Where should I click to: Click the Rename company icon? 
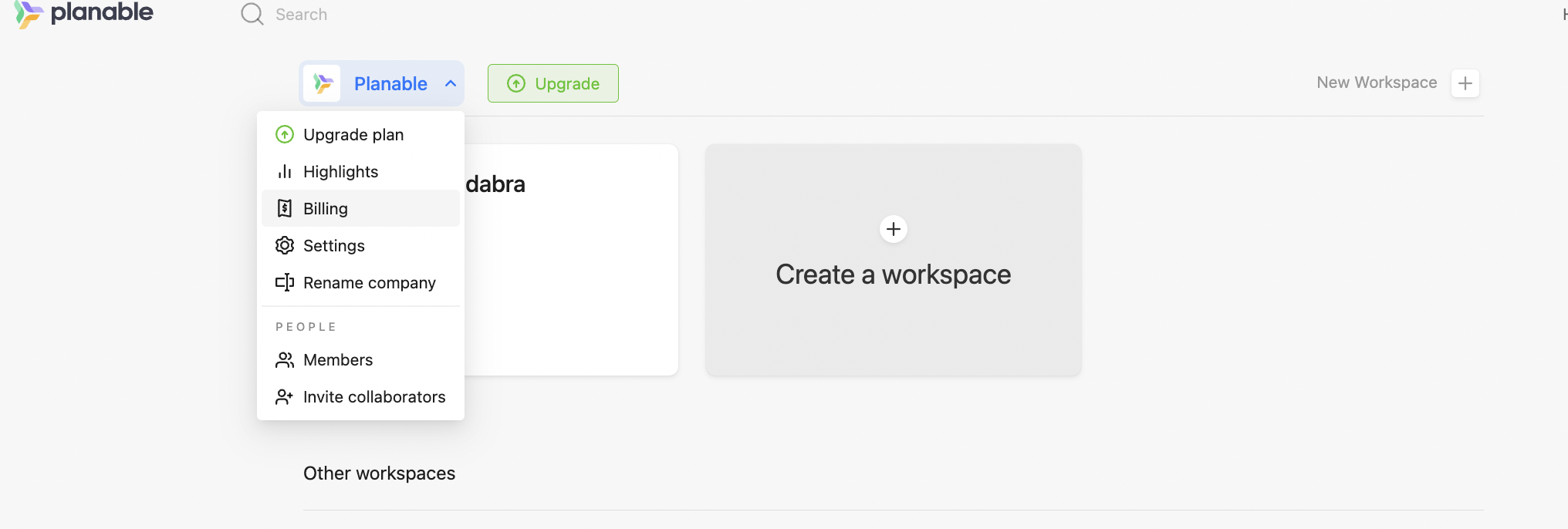[x=285, y=283]
